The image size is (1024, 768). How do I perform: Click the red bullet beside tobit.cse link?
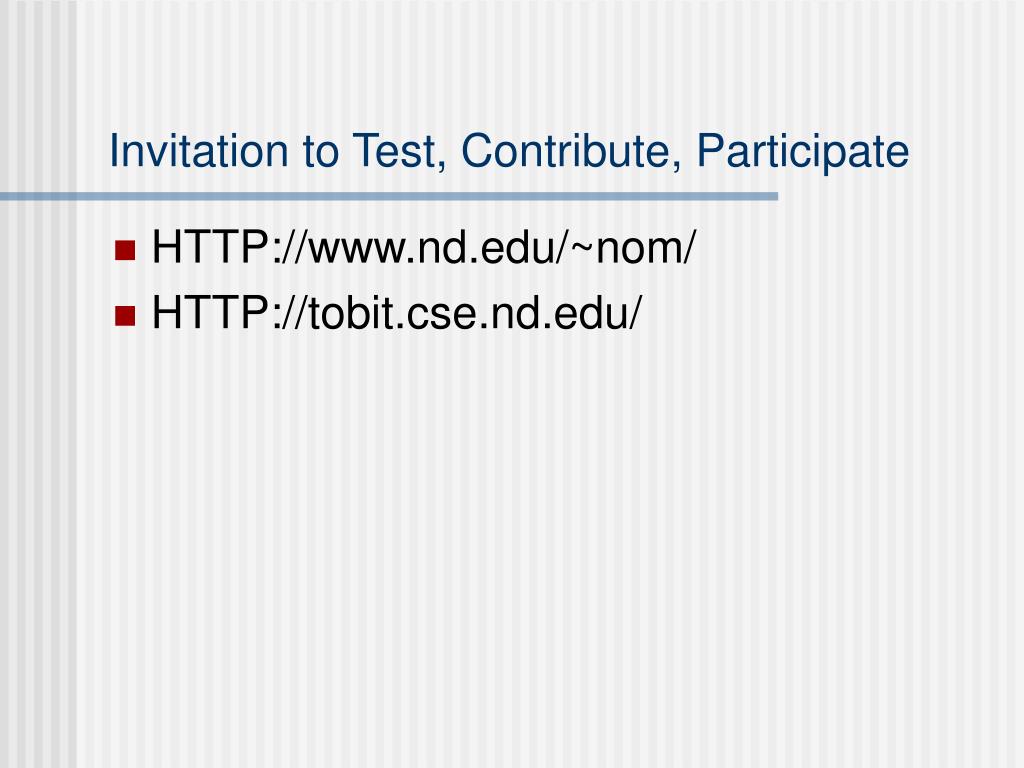(x=125, y=315)
